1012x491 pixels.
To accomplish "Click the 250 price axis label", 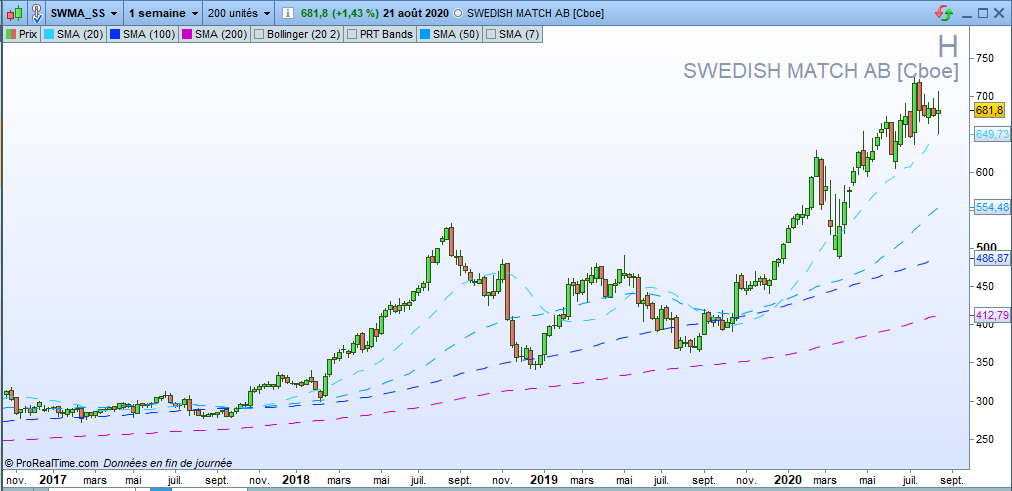I will coord(984,439).
